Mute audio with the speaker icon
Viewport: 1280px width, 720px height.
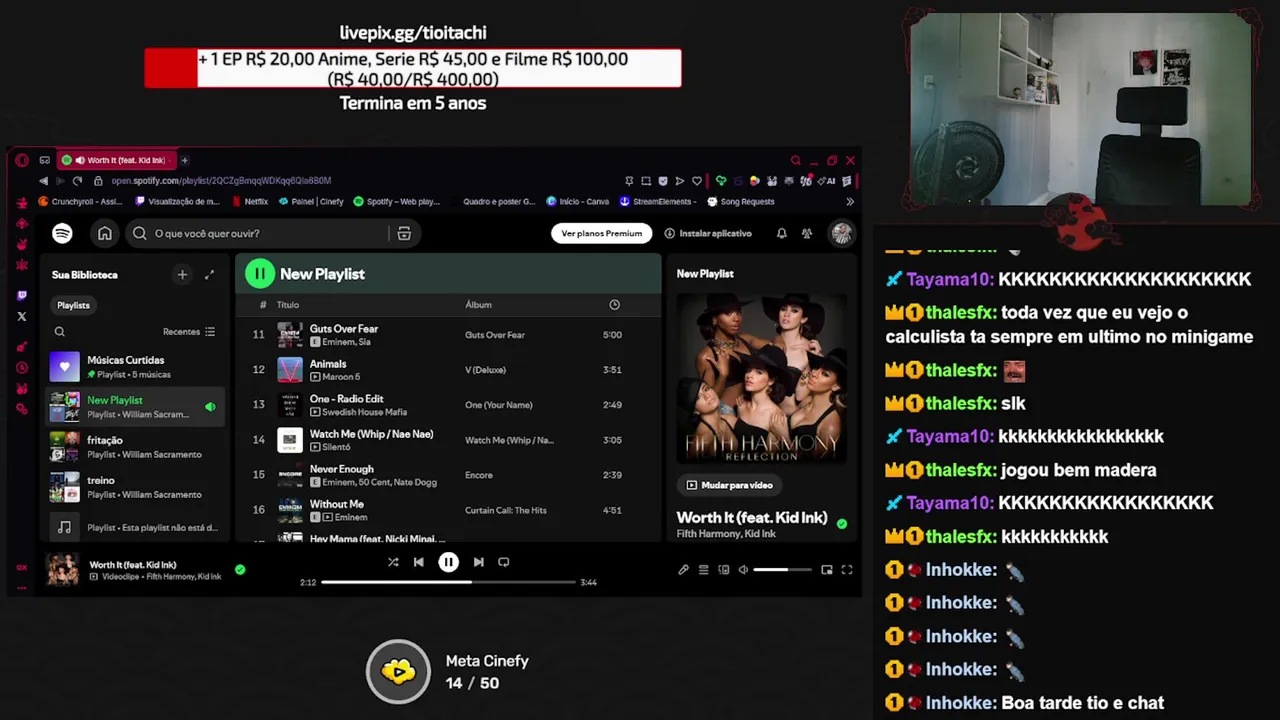pos(743,570)
